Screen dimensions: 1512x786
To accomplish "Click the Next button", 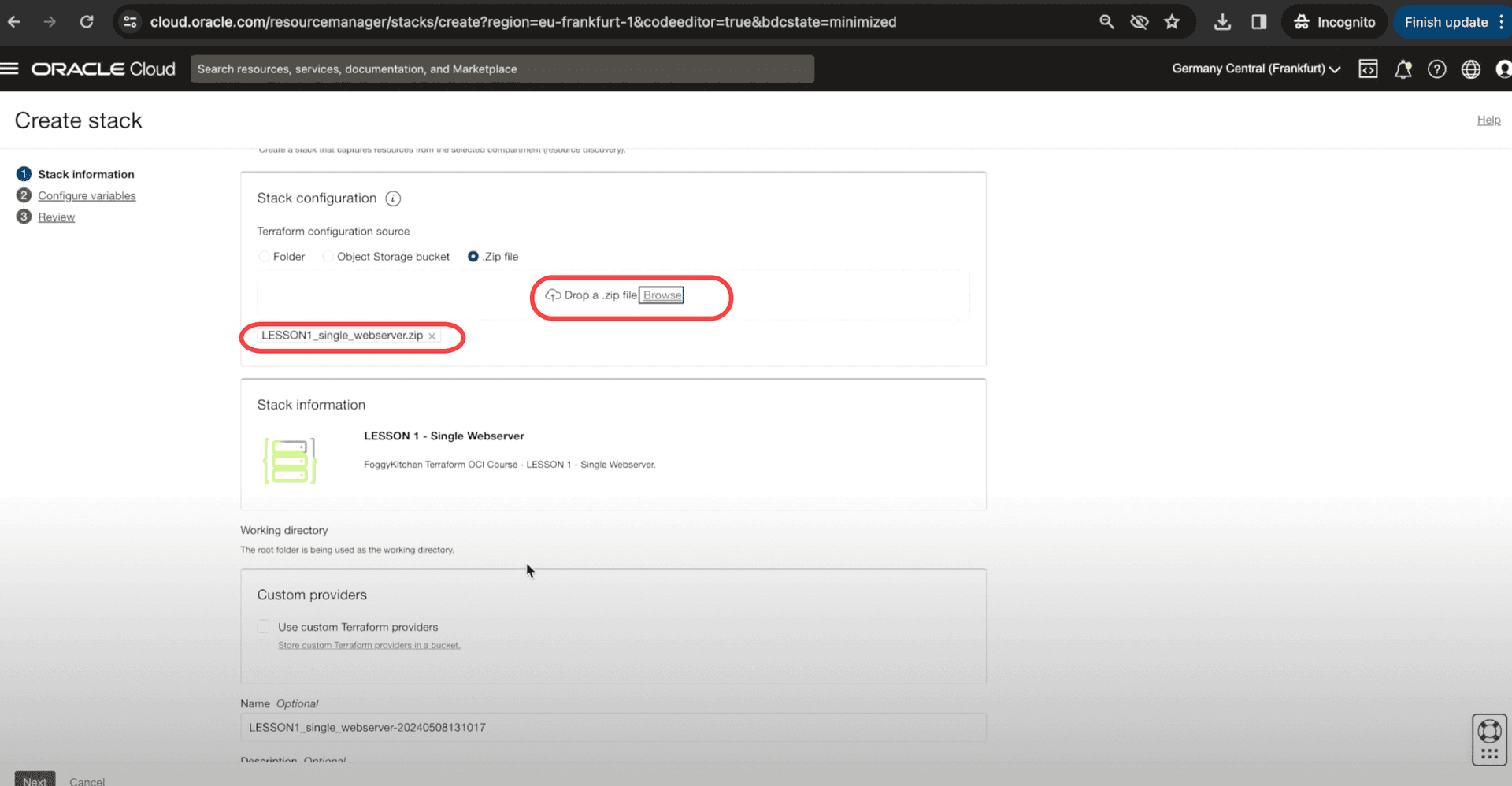I will coord(35,779).
